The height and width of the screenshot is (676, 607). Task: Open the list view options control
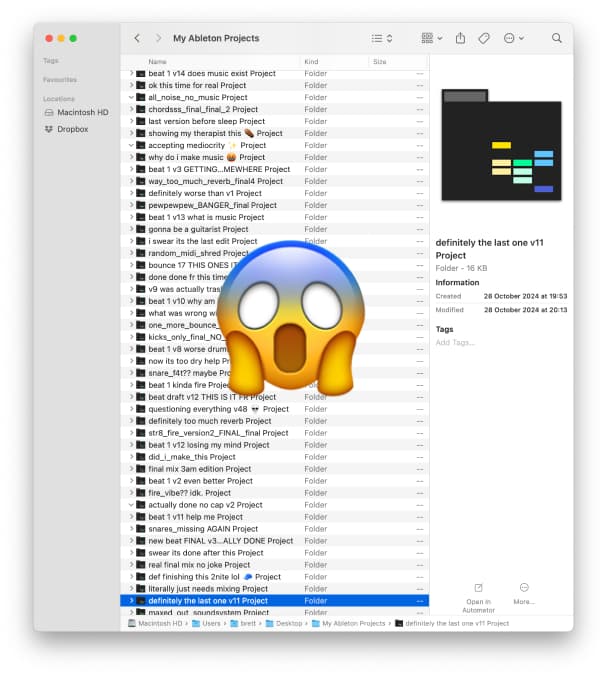pos(382,38)
